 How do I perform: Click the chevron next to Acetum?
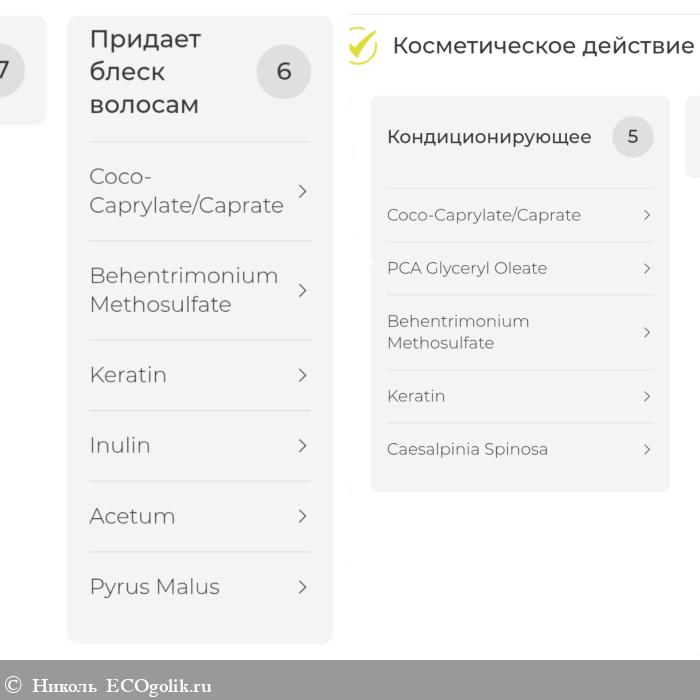coord(302,516)
